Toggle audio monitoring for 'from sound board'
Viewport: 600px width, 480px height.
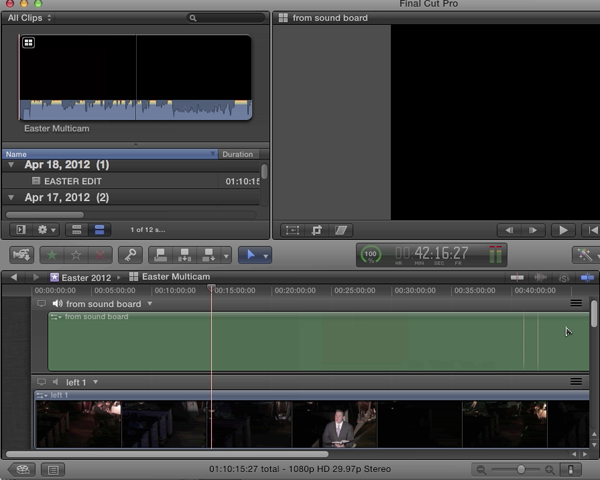57,304
